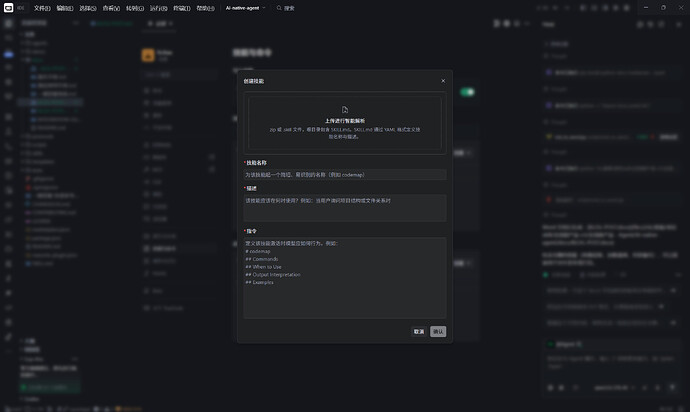Open the 帮助(H) menu
Viewport: 690px width, 412px height.
(x=206, y=8)
